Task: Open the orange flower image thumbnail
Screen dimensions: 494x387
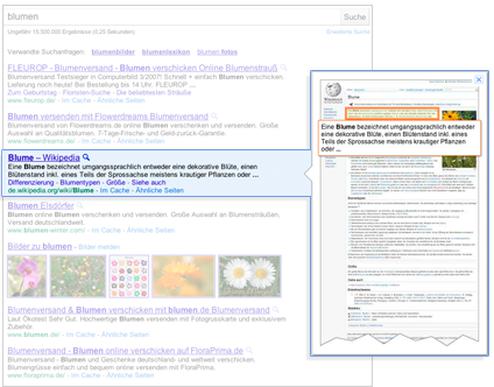Action: pyautogui.click(x=184, y=276)
